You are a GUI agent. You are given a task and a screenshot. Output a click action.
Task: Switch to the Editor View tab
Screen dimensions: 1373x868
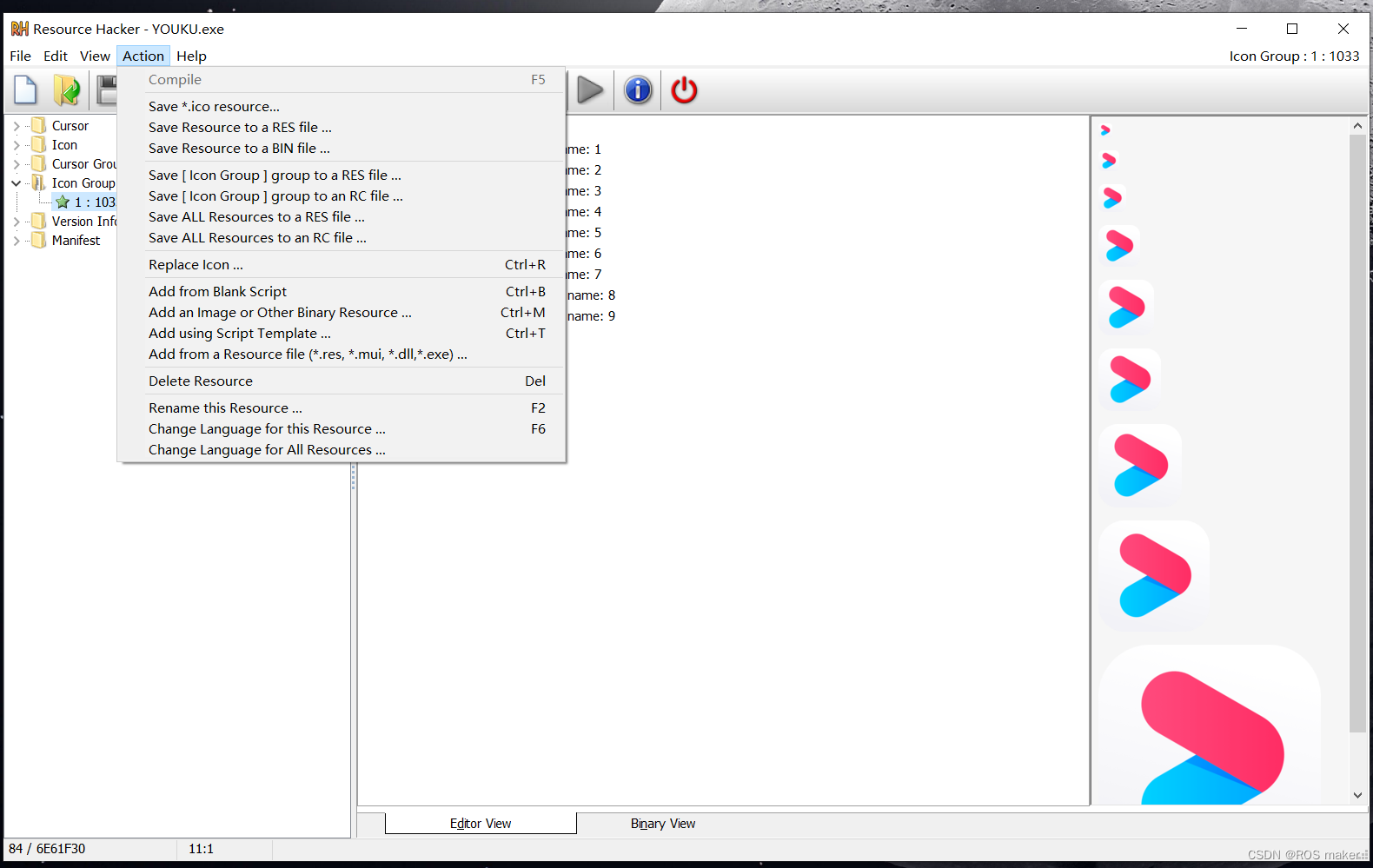pos(481,823)
